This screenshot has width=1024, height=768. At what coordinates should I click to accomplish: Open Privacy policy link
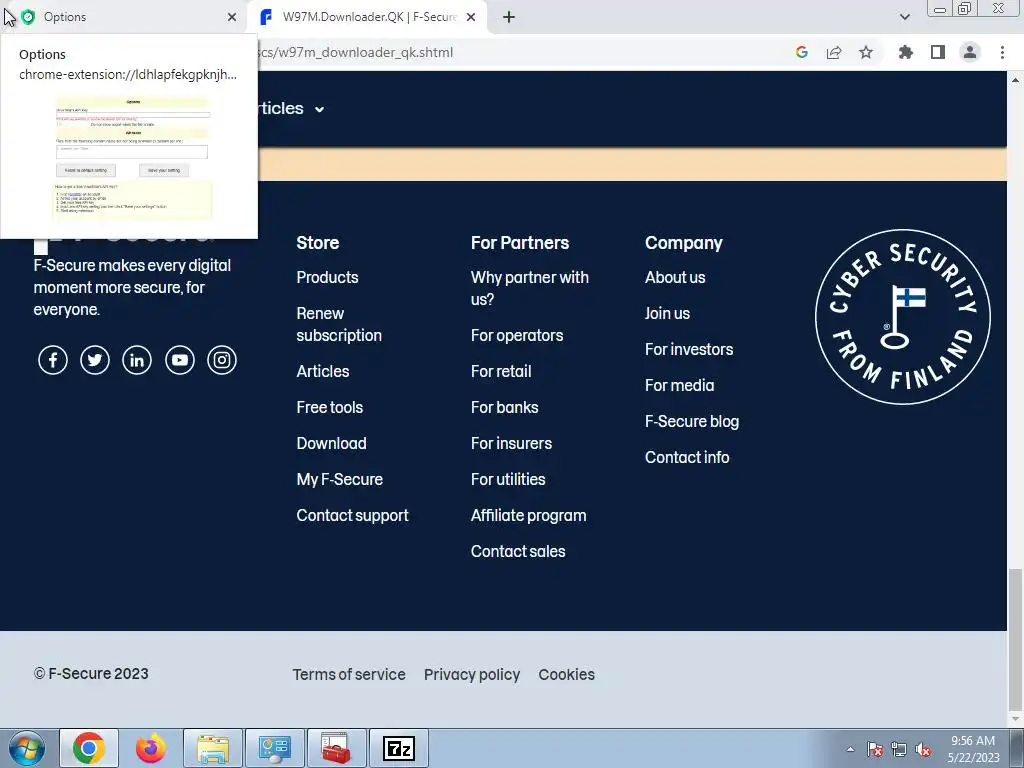(472, 674)
